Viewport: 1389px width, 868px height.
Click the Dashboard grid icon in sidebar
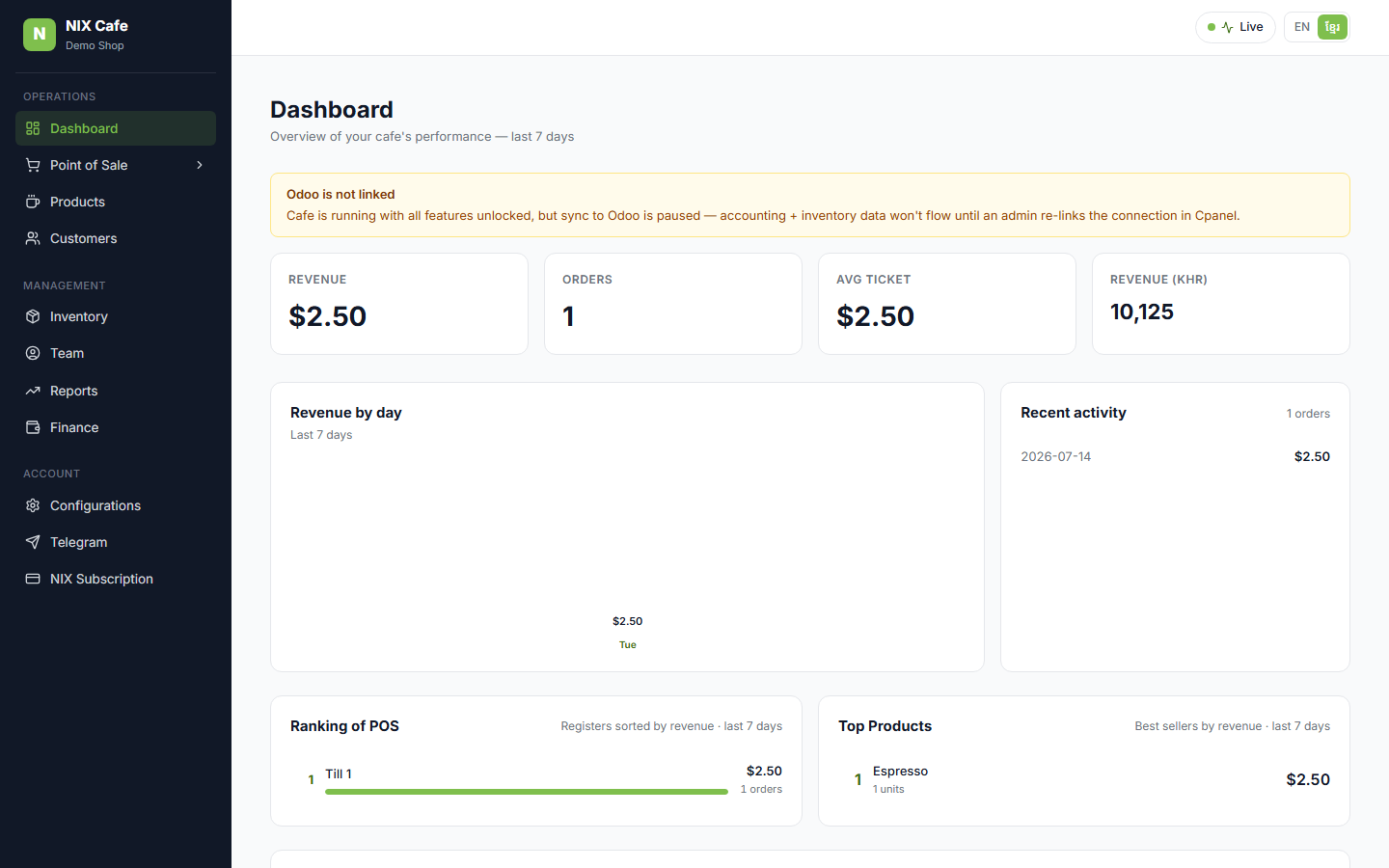pos(33,128)
